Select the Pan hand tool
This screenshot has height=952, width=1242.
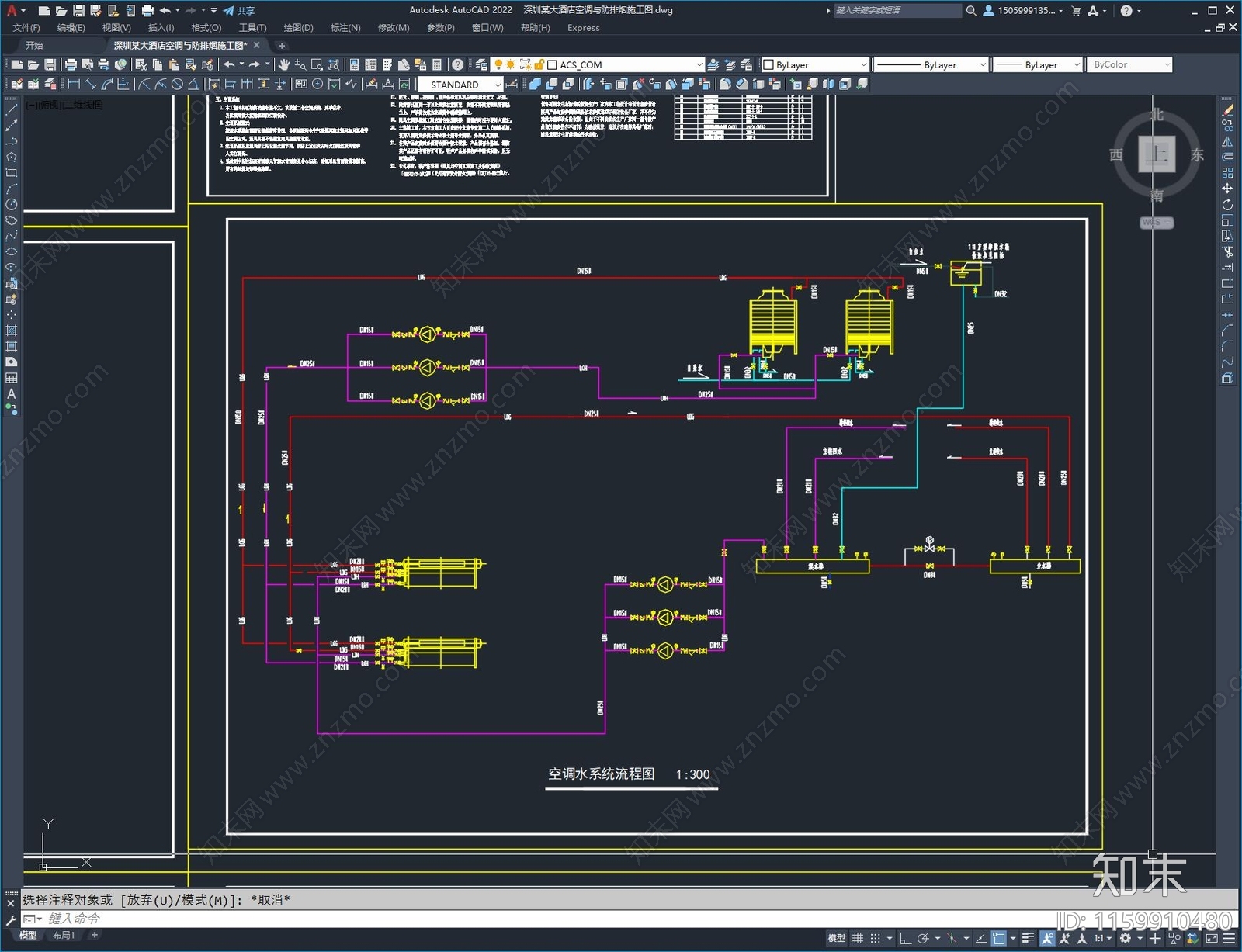284,65
